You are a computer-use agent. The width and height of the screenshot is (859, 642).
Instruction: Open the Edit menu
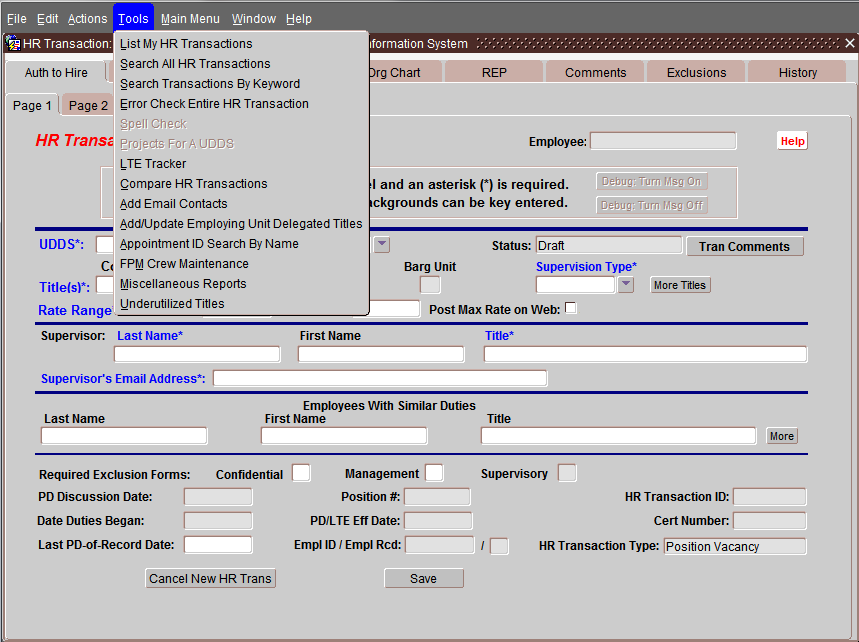[x=48, y=19]
